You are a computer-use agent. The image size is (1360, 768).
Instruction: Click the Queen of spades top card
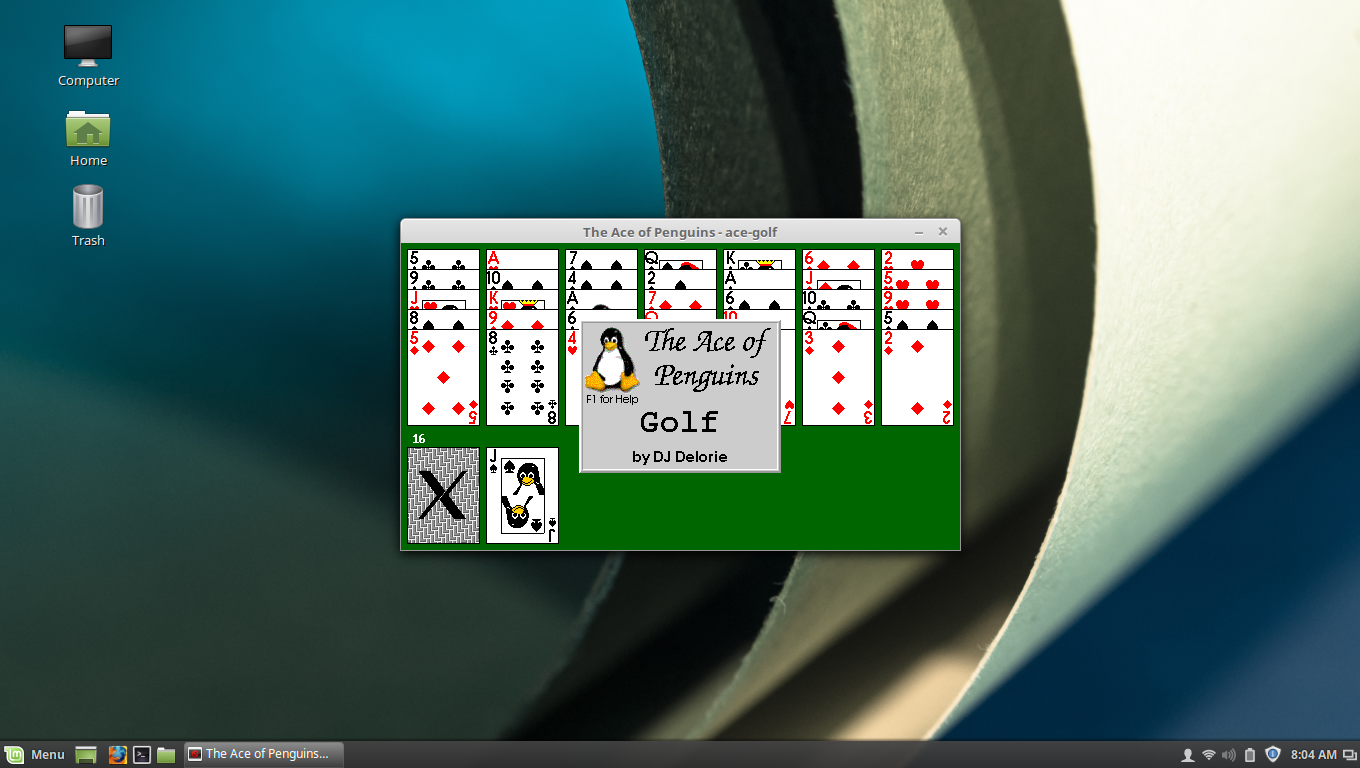[x=680, y=259]
